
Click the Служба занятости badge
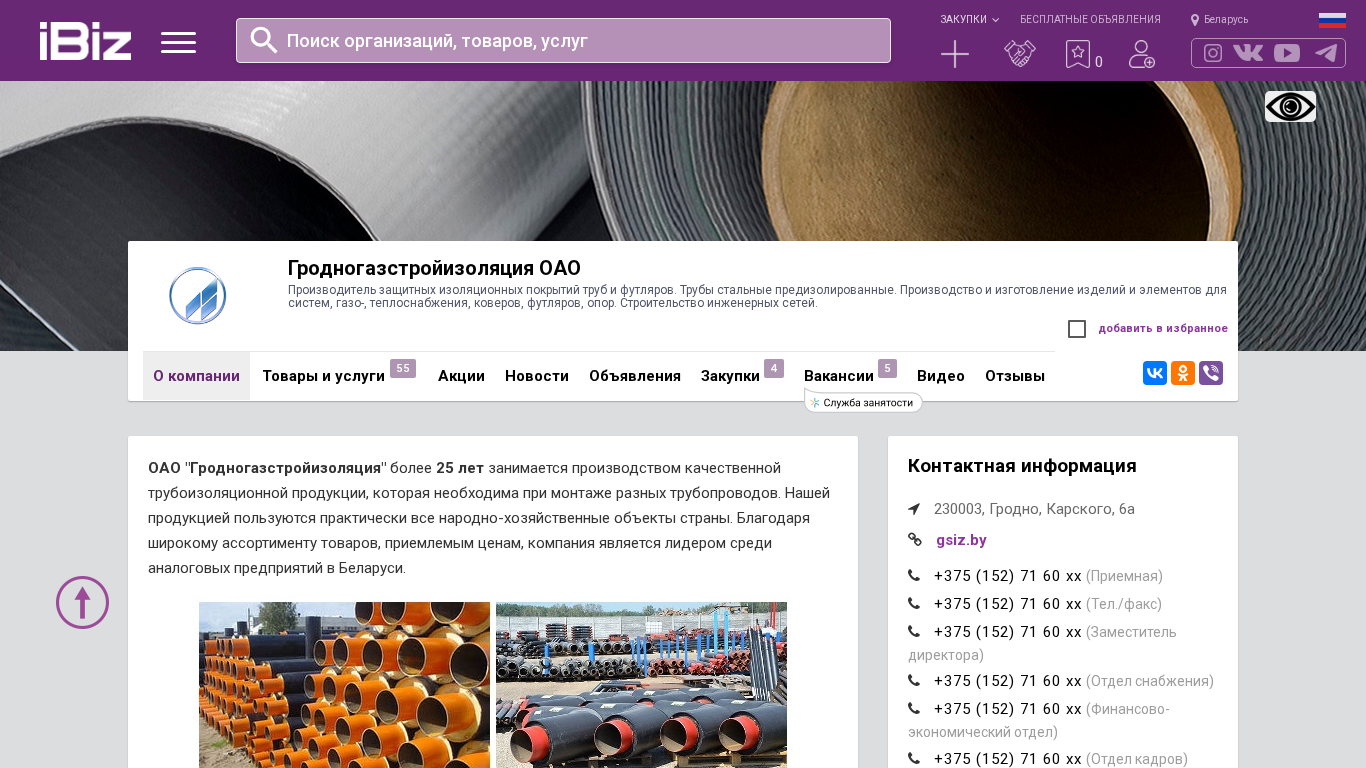pos(863,402)
